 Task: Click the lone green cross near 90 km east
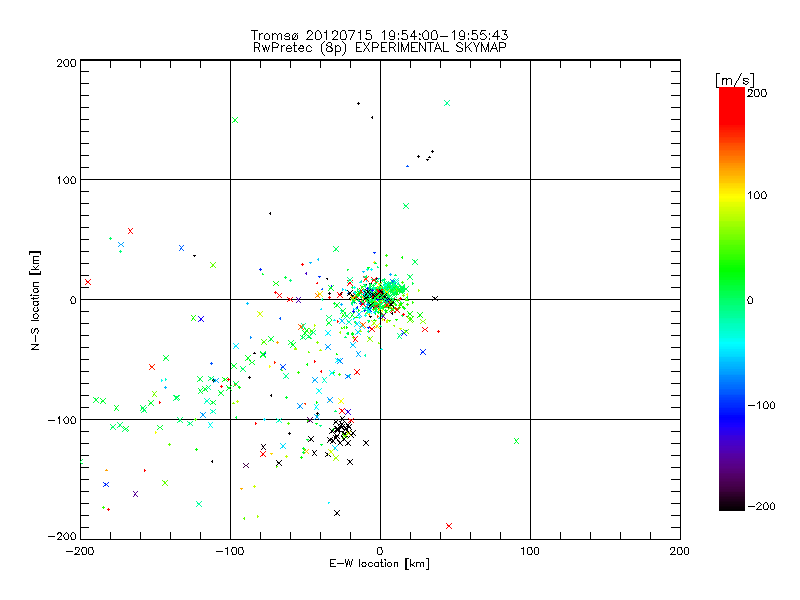point(516,441)
